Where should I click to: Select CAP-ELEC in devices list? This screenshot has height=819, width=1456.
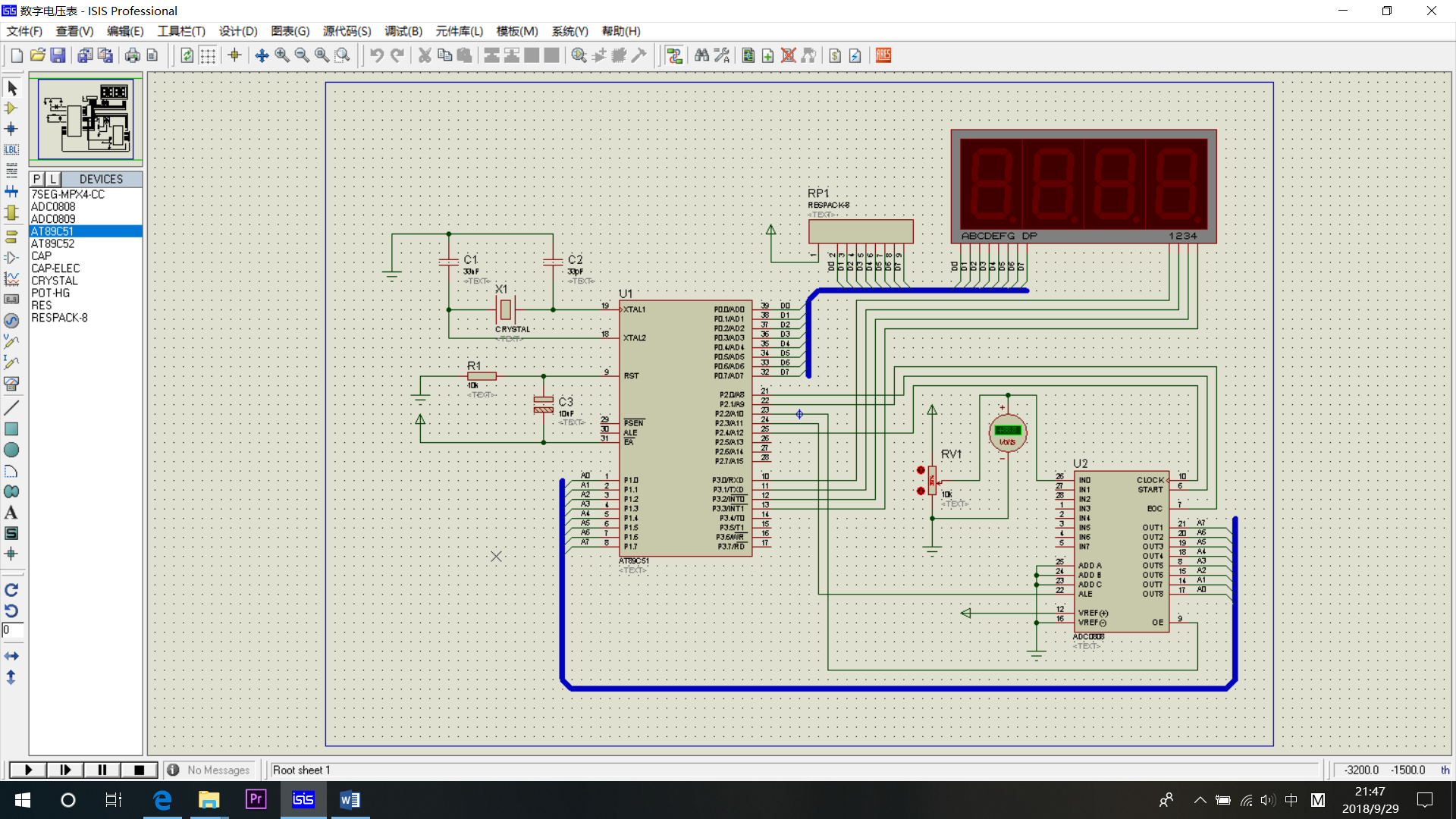click(86, 268)
